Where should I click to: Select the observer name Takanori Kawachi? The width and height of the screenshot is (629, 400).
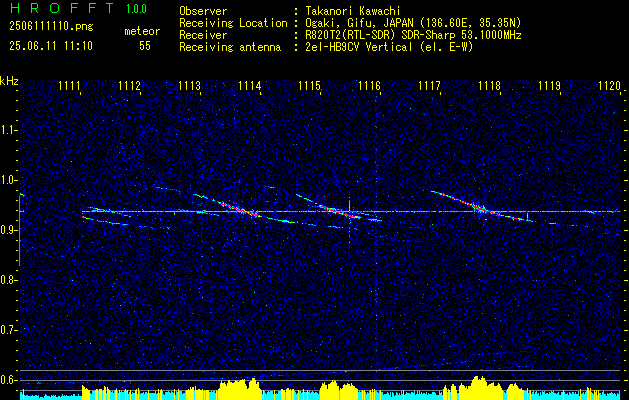pos(352,11)
